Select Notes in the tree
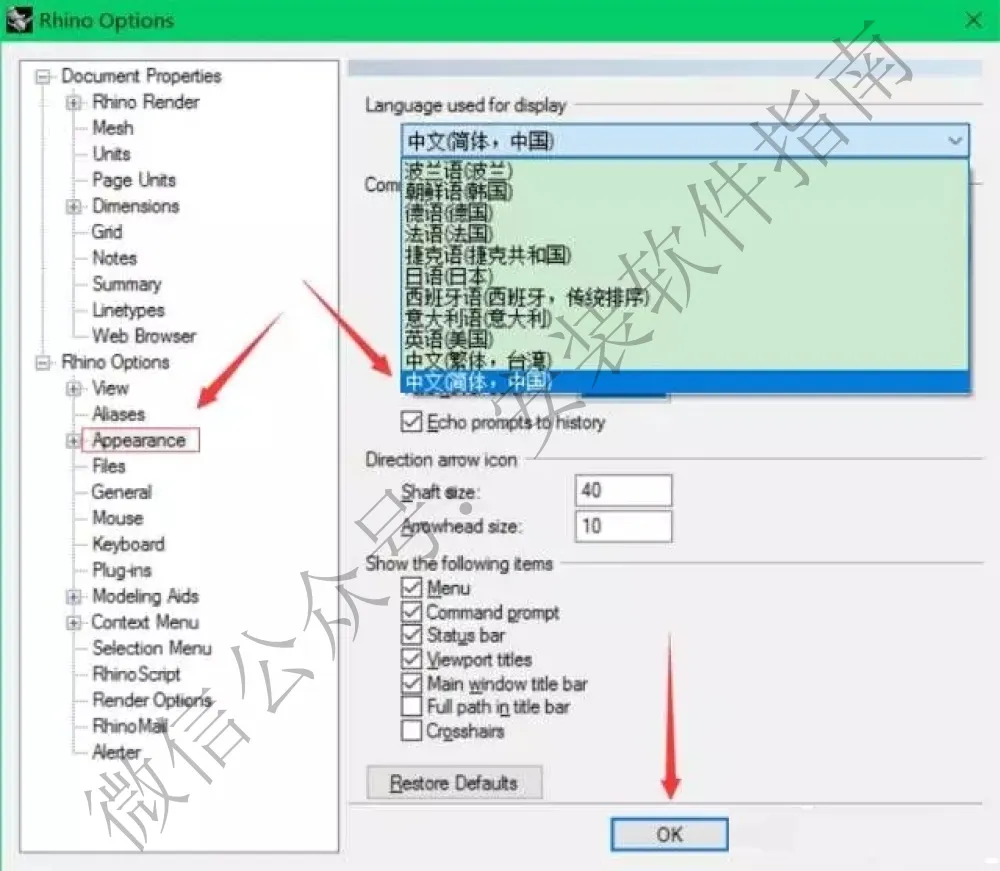Viewport: 1000px width, 871px height. tap(115, 258)
